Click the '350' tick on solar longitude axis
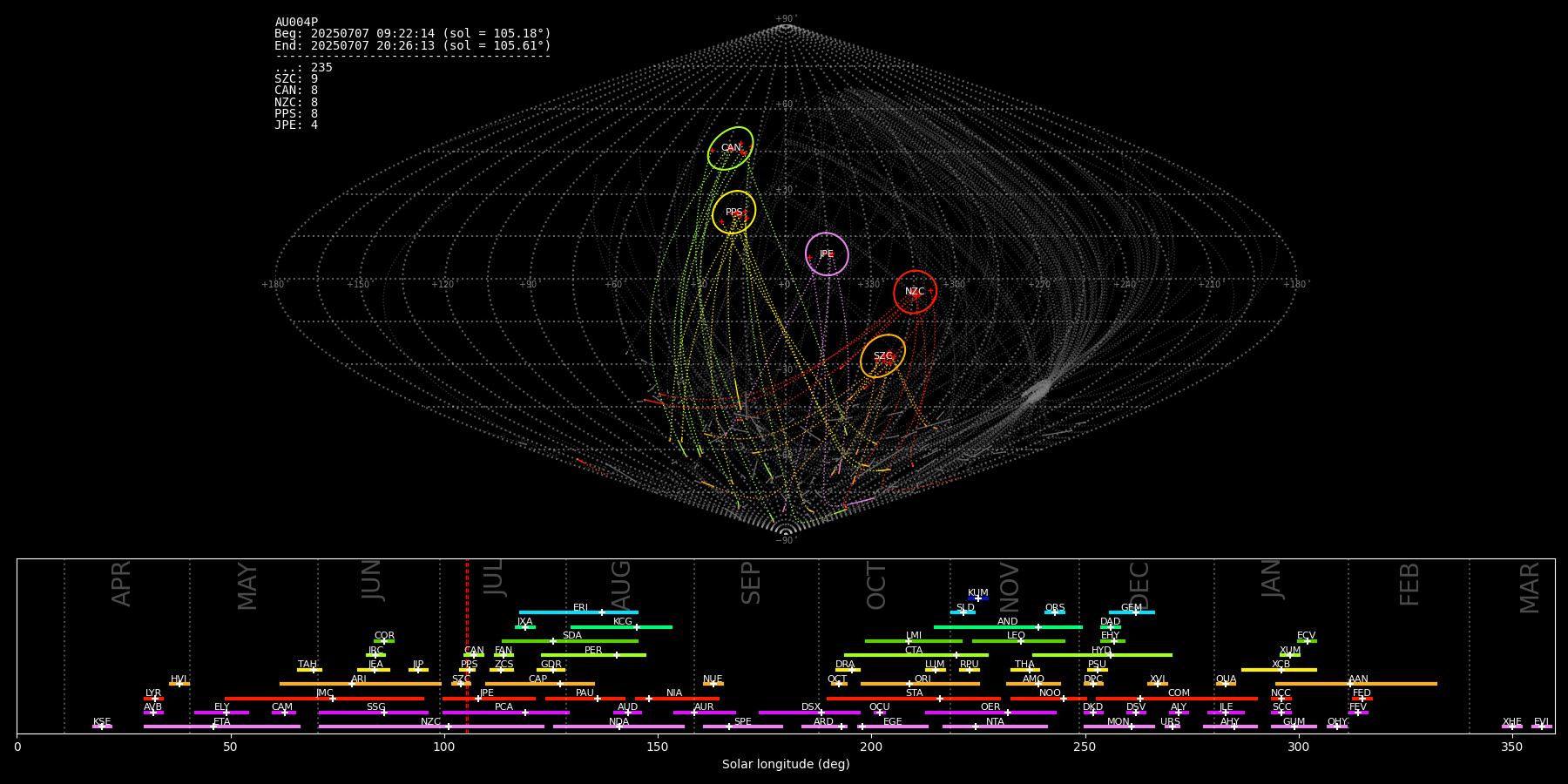The image size is (1568, 784). (x=1511, y=747)
